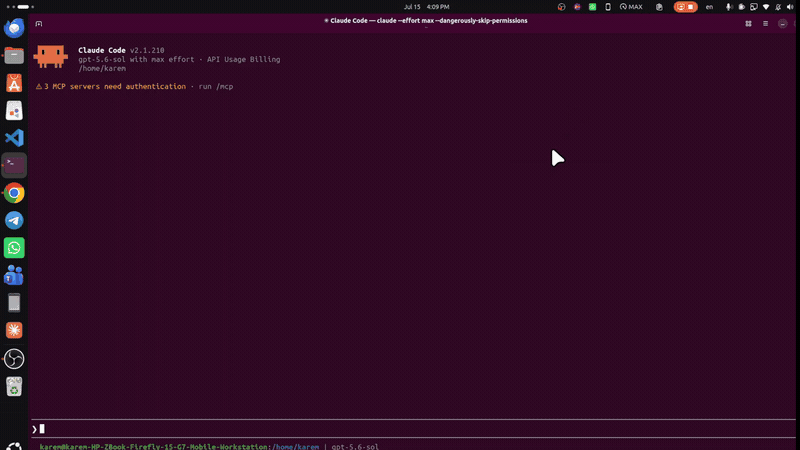Screen dimensions: 800x450
Task: Click the volume speaker icon
Action: [790, 7]
